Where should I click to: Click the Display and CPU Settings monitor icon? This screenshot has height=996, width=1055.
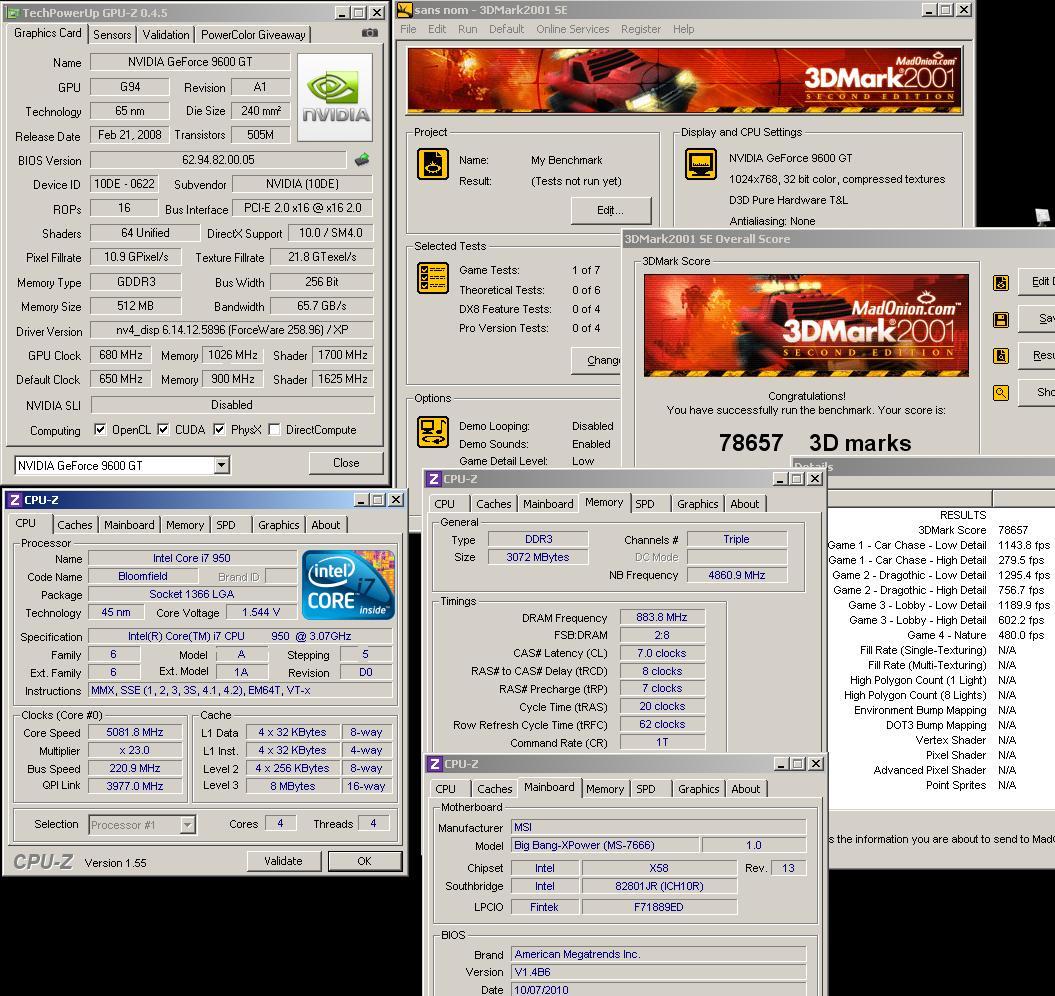pyautogui.click(x=700, y=164)
